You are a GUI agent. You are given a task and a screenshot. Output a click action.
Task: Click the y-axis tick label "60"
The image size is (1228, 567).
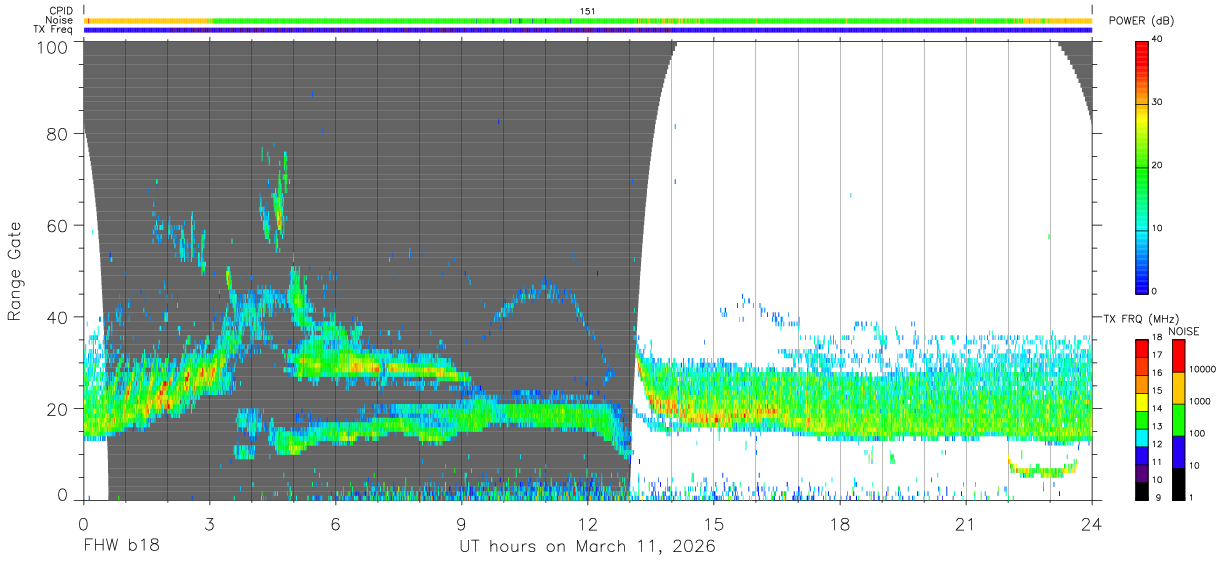tap(58, 226)
